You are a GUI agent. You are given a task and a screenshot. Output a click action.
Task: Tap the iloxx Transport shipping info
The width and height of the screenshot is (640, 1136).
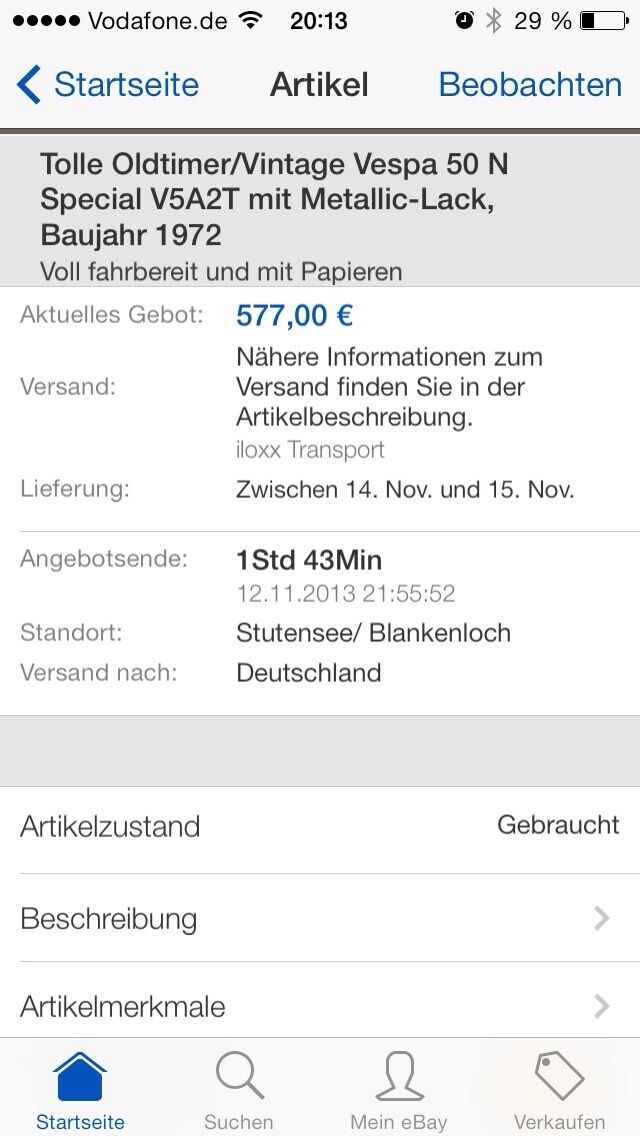point(310,450)
